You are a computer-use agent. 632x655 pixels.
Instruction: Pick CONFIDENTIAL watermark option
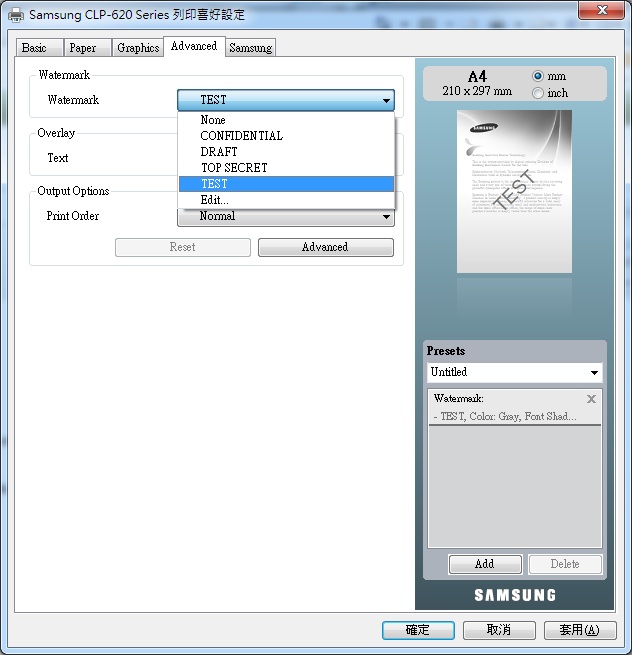[286, 136]
